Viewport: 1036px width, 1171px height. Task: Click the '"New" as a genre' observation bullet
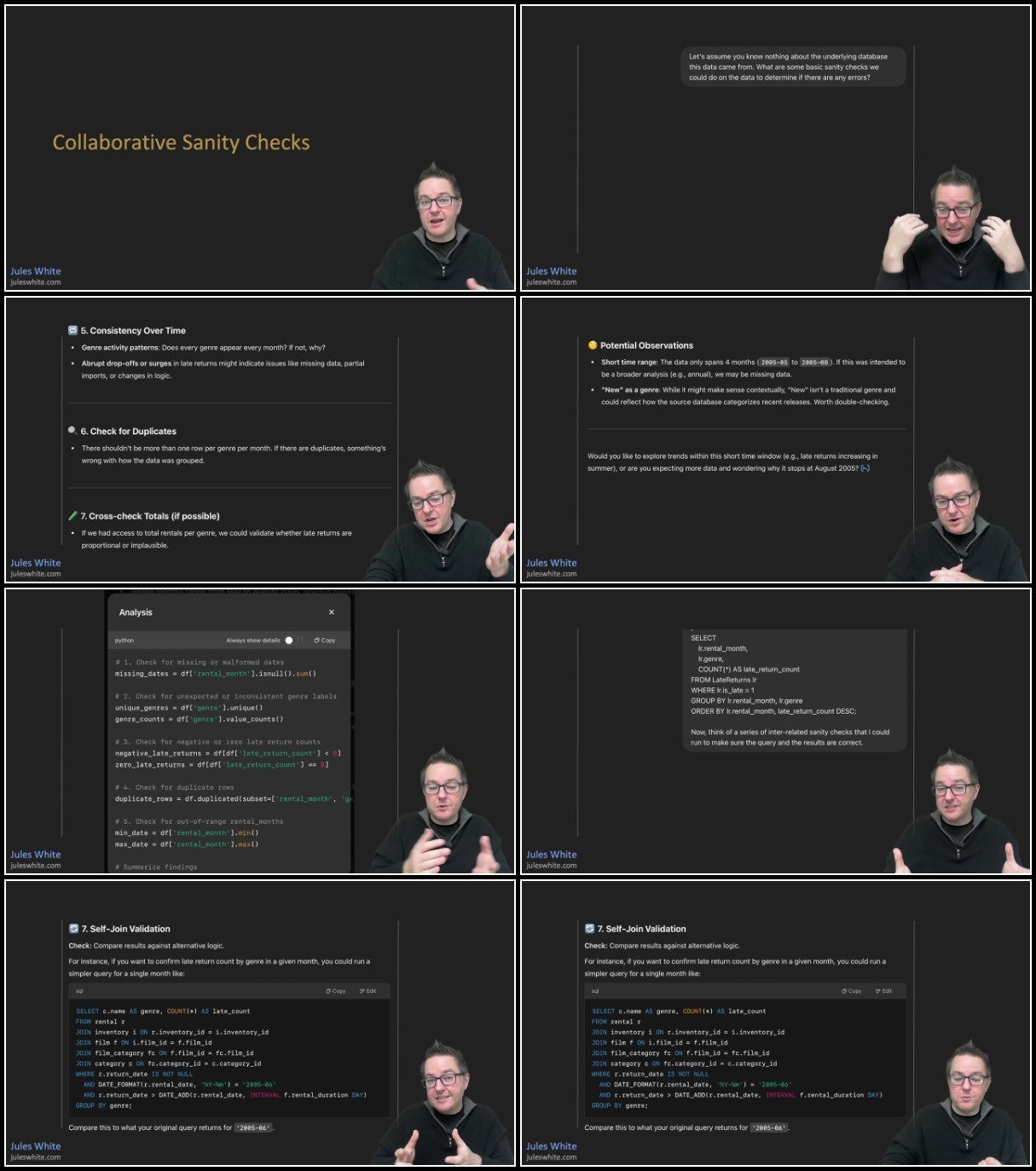[x=748, y=396]
